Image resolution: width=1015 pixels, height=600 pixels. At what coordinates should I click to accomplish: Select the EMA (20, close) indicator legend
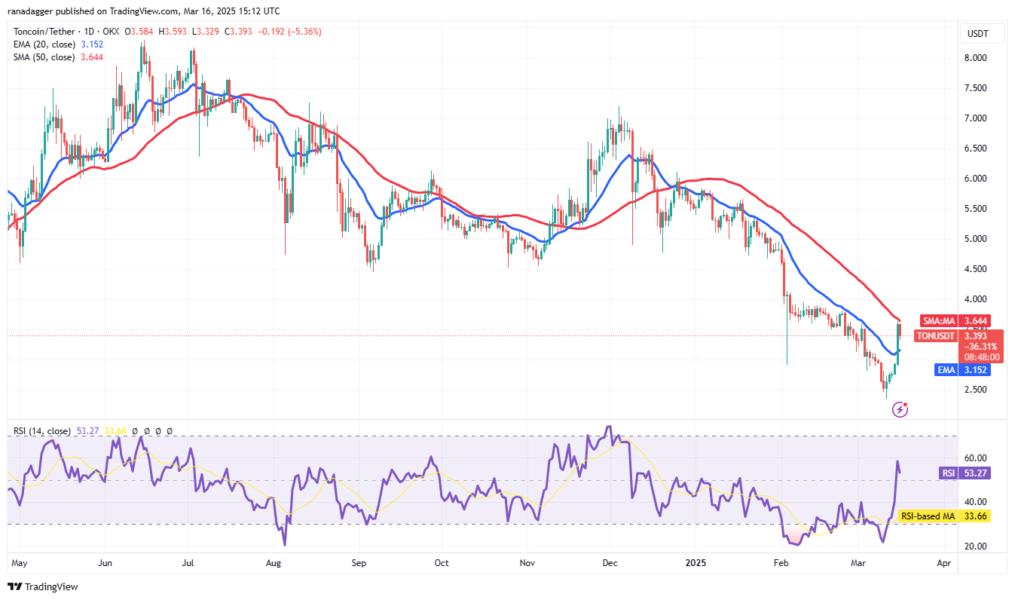[45, 44]
